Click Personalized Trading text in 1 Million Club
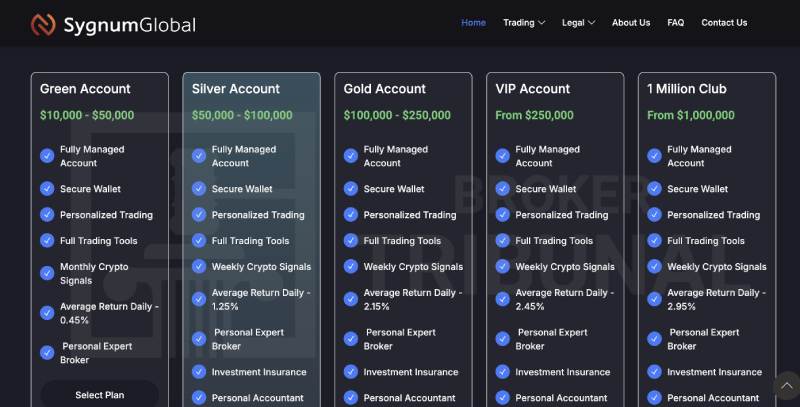800x407 pixels. tap(713, 215)
